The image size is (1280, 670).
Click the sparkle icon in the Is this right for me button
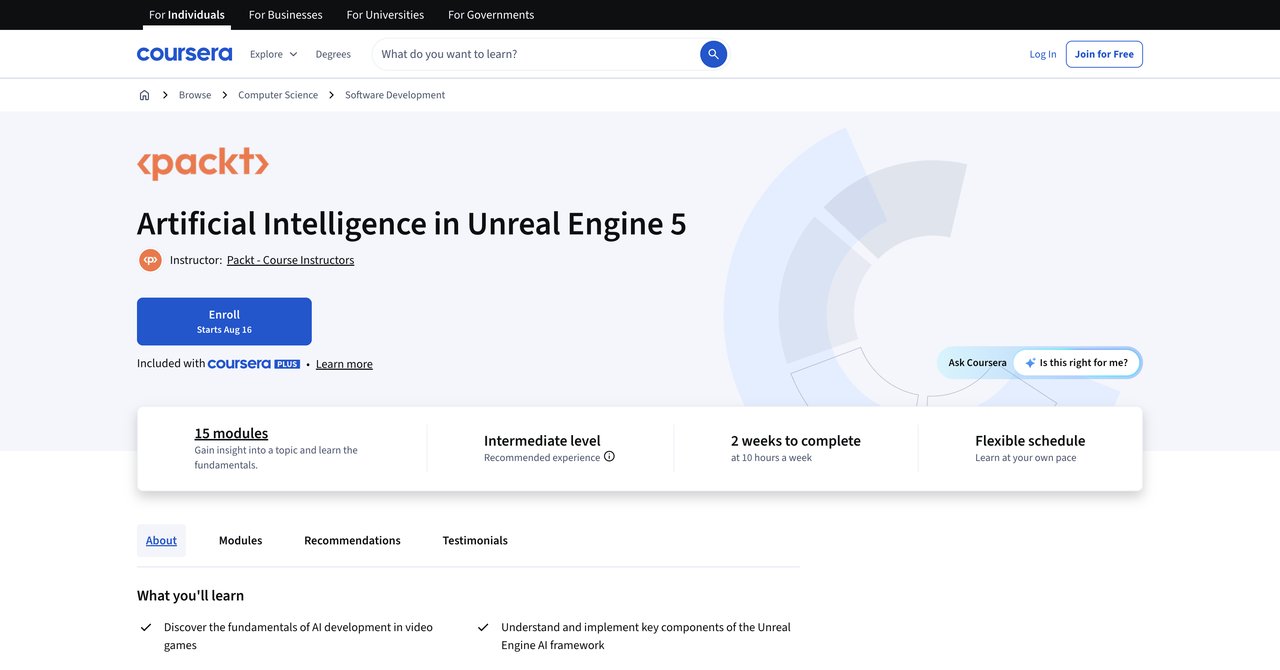coord(1030,363)
